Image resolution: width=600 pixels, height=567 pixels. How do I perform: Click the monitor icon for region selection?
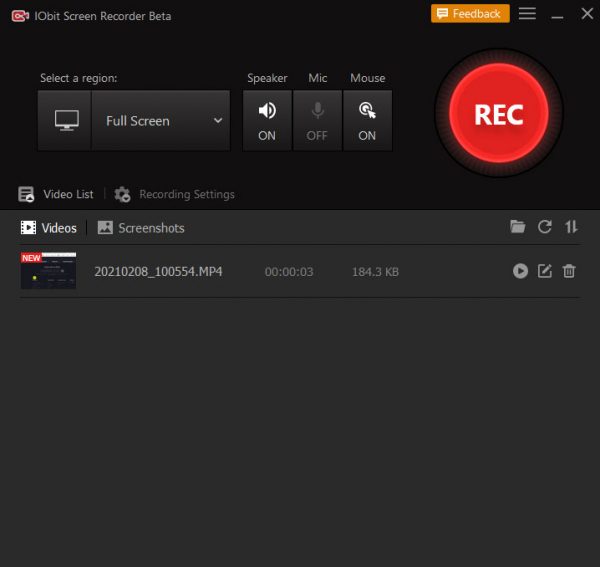tap(66, 121)
